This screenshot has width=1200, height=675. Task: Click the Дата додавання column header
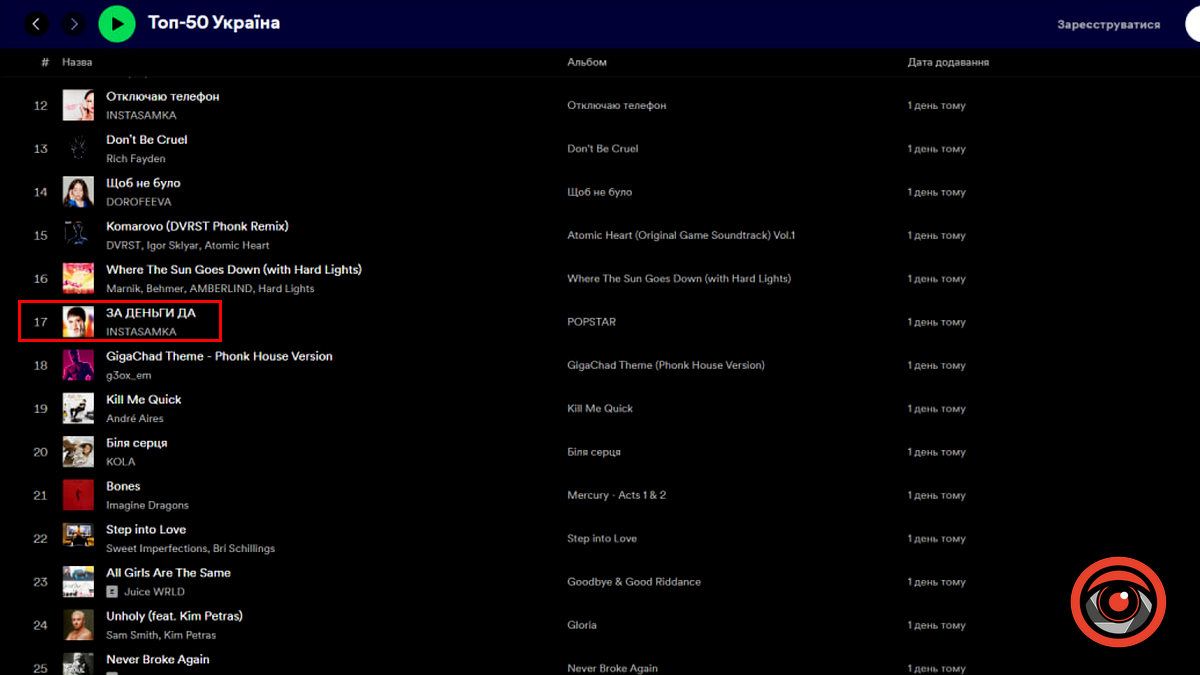(x=947, y=62)
